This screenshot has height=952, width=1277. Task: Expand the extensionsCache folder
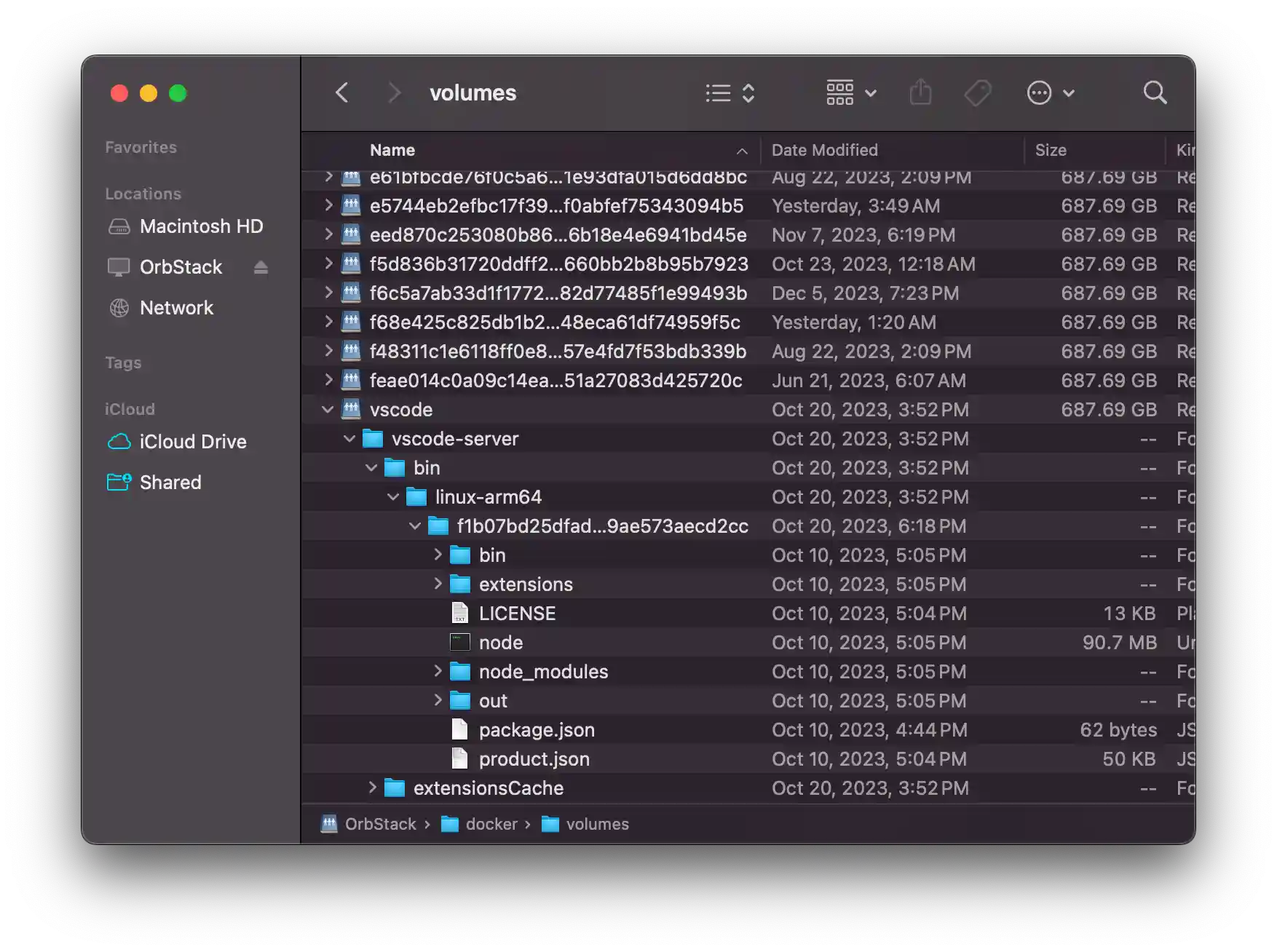point(371,788)
